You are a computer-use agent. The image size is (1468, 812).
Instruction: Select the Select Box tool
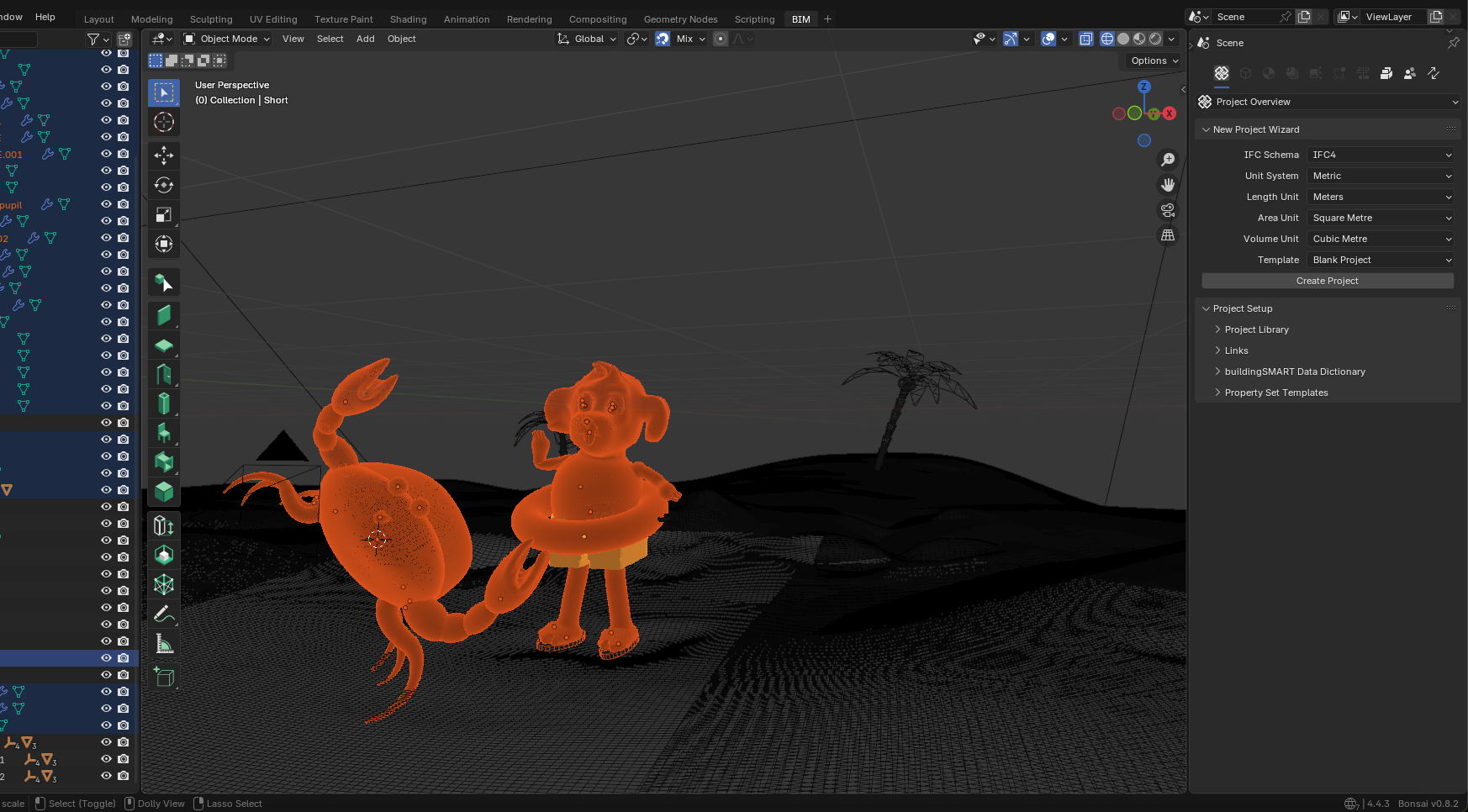tap(164, 92)
